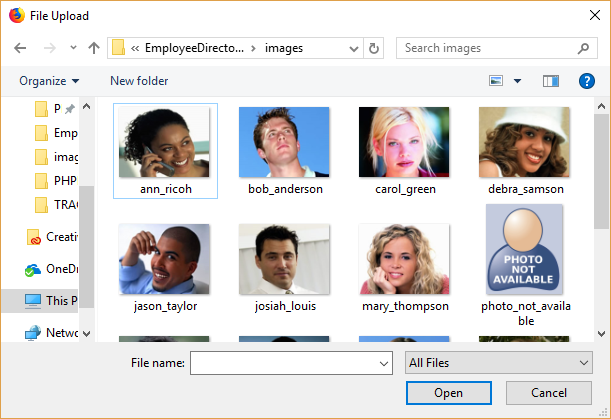This screenshot has height=419, width=611.
Task: Click the Up one level arrow
Action: coord(94,48)
